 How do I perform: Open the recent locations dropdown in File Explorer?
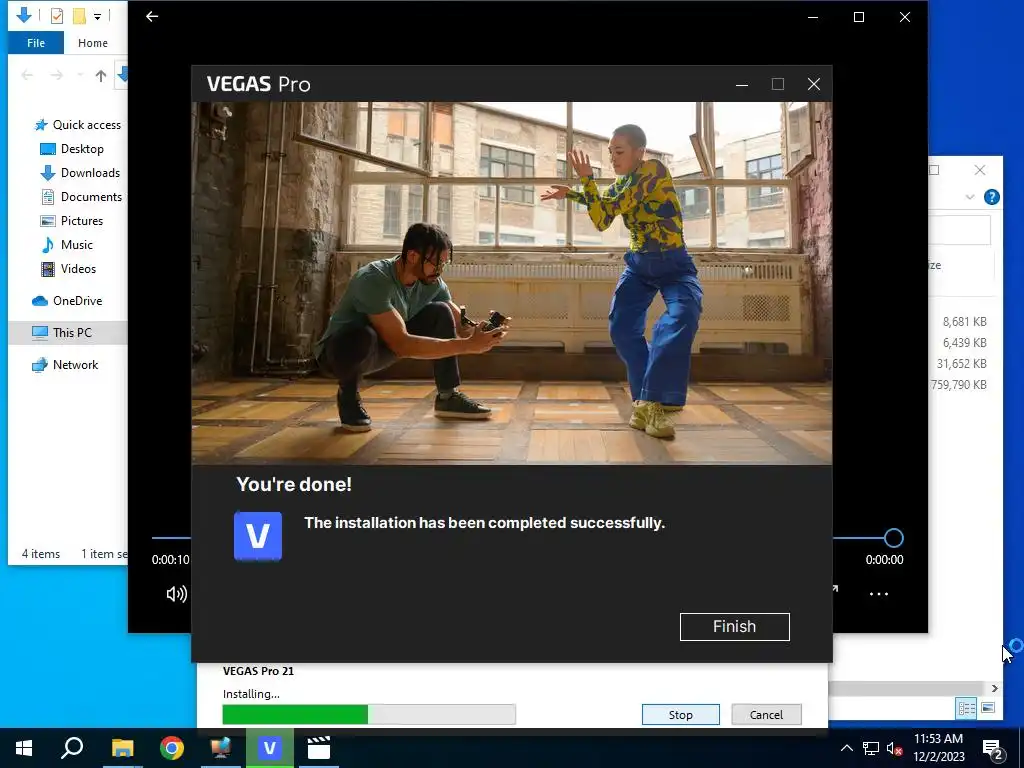coord(80,76)
